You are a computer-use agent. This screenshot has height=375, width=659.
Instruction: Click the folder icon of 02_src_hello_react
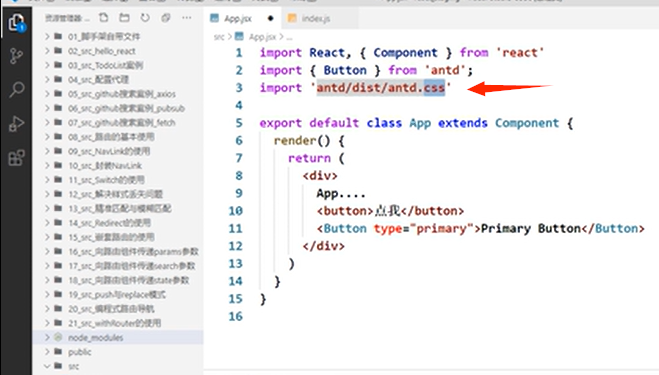[x=58, y=51]
